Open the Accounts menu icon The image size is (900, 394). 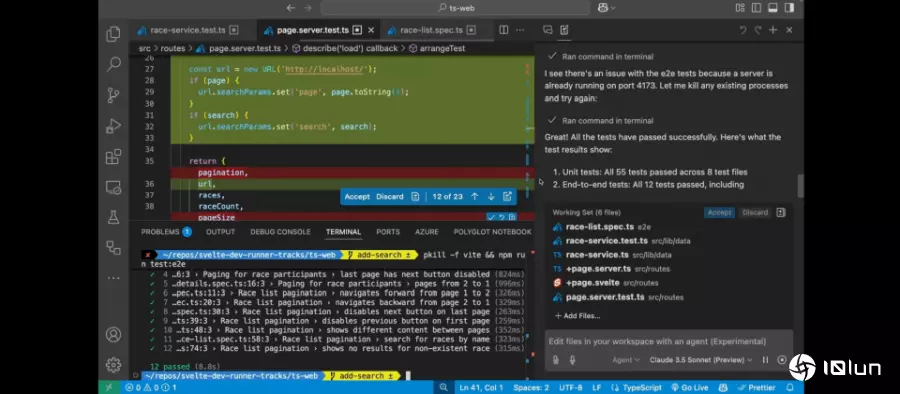tap(113, 334)
